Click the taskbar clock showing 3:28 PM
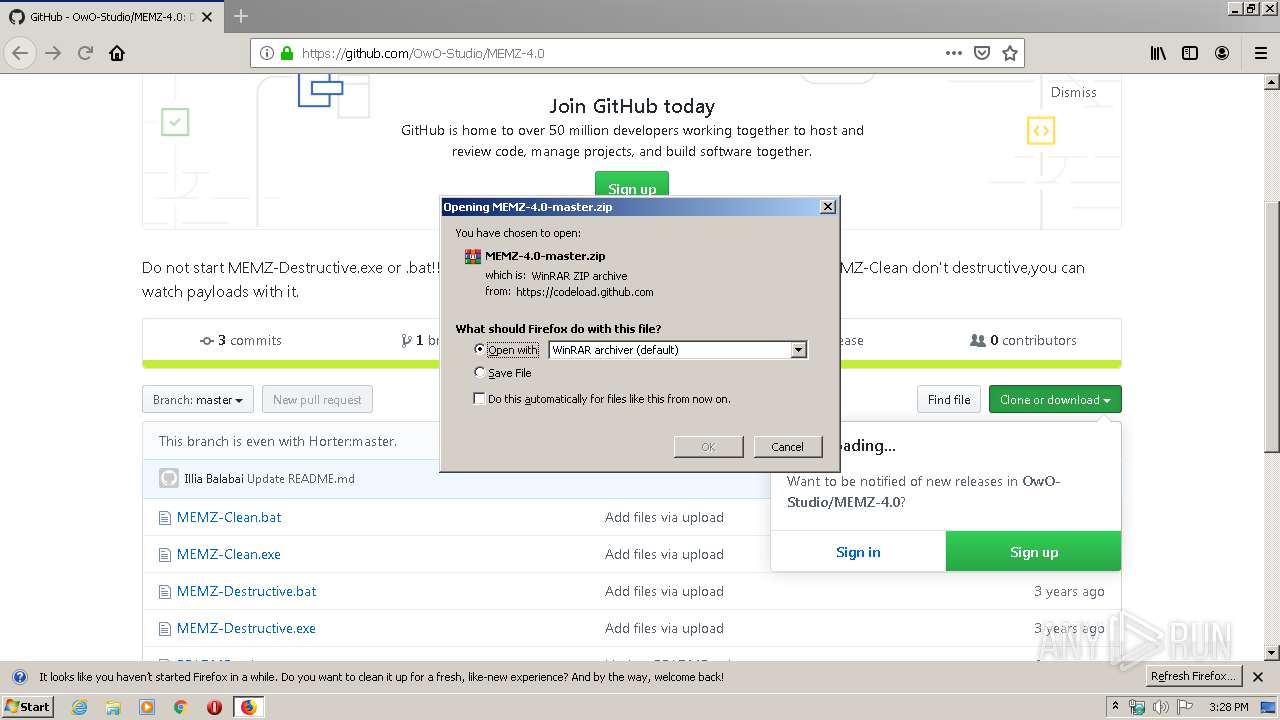This screenshot has width=1280, height=720. (1228, 707)
